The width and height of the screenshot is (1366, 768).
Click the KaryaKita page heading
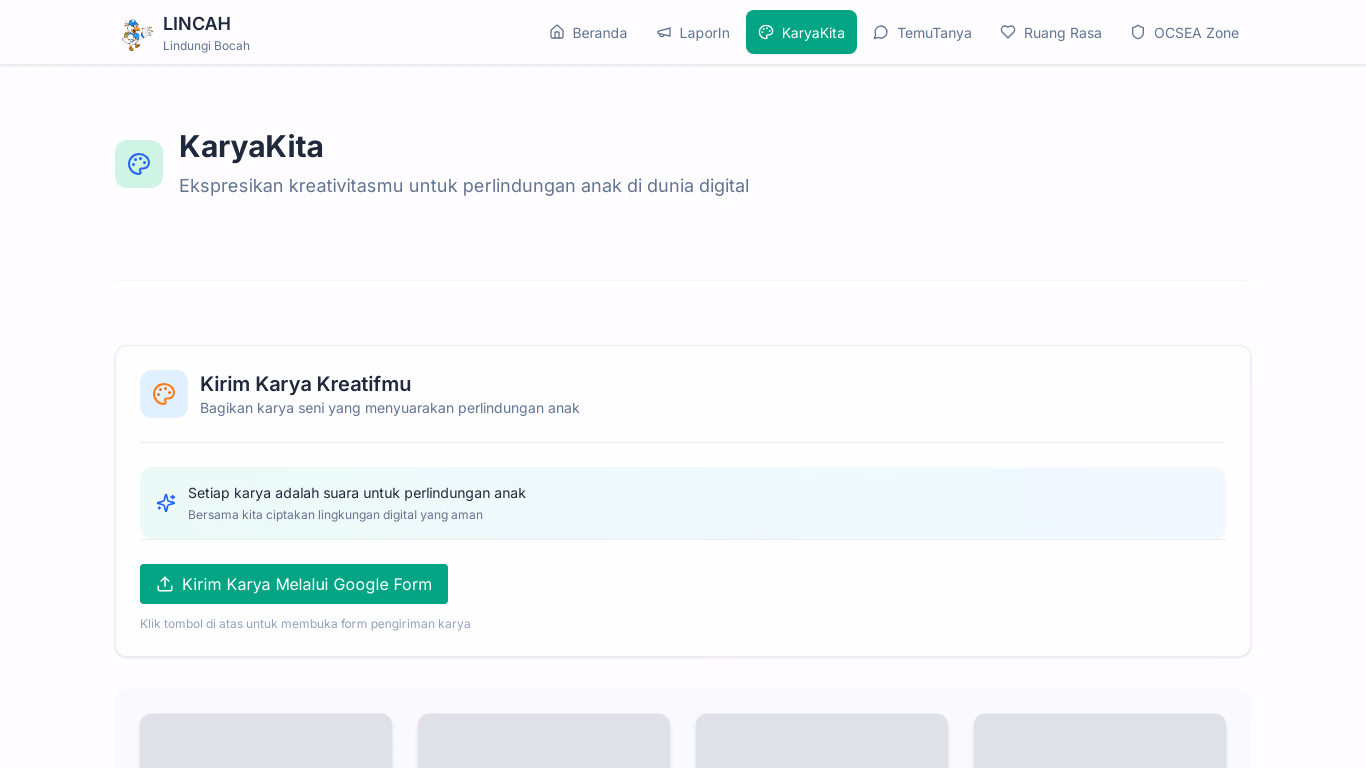click(251, 146)
